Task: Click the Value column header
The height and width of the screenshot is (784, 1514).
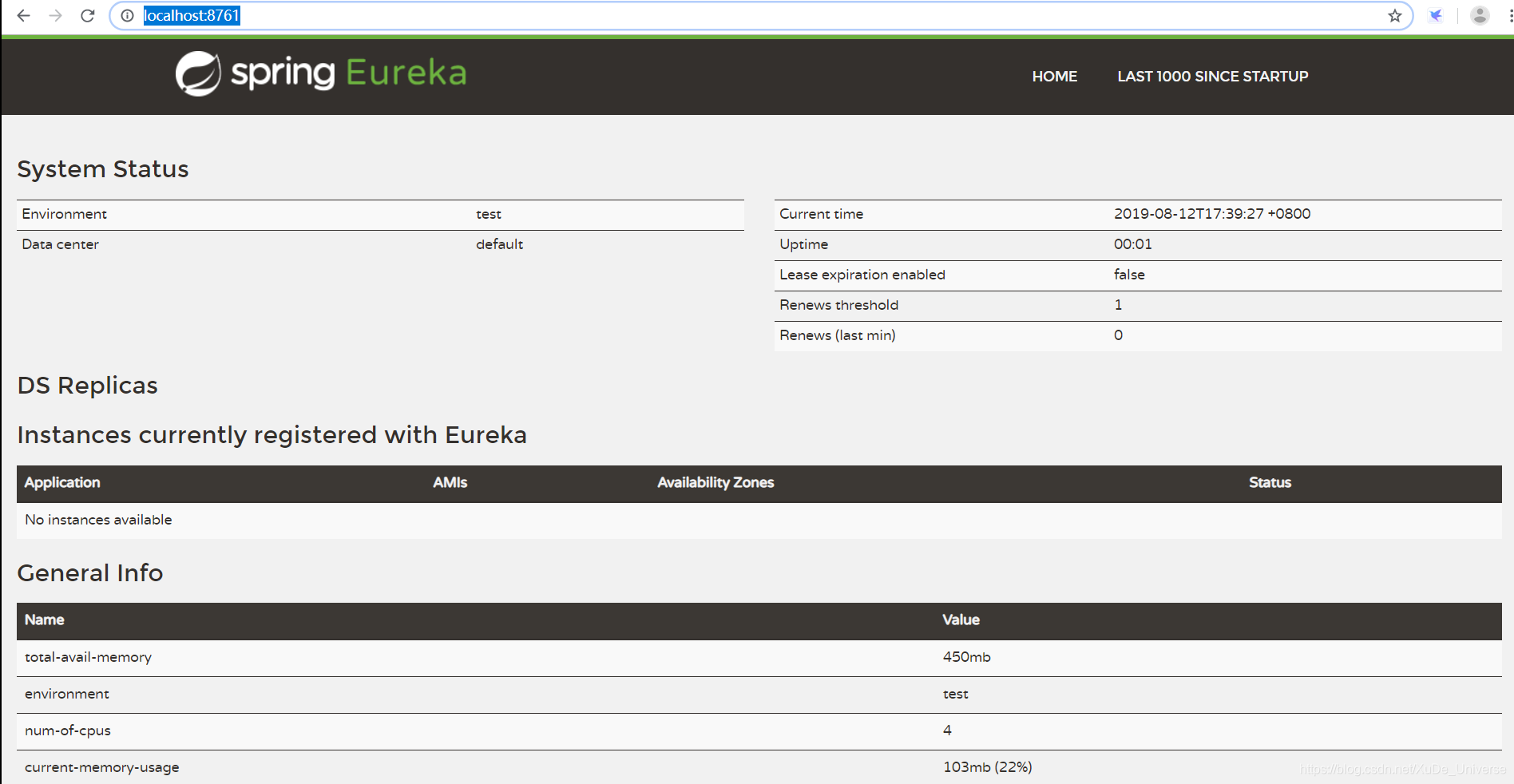Action: (x=961, y=620)
